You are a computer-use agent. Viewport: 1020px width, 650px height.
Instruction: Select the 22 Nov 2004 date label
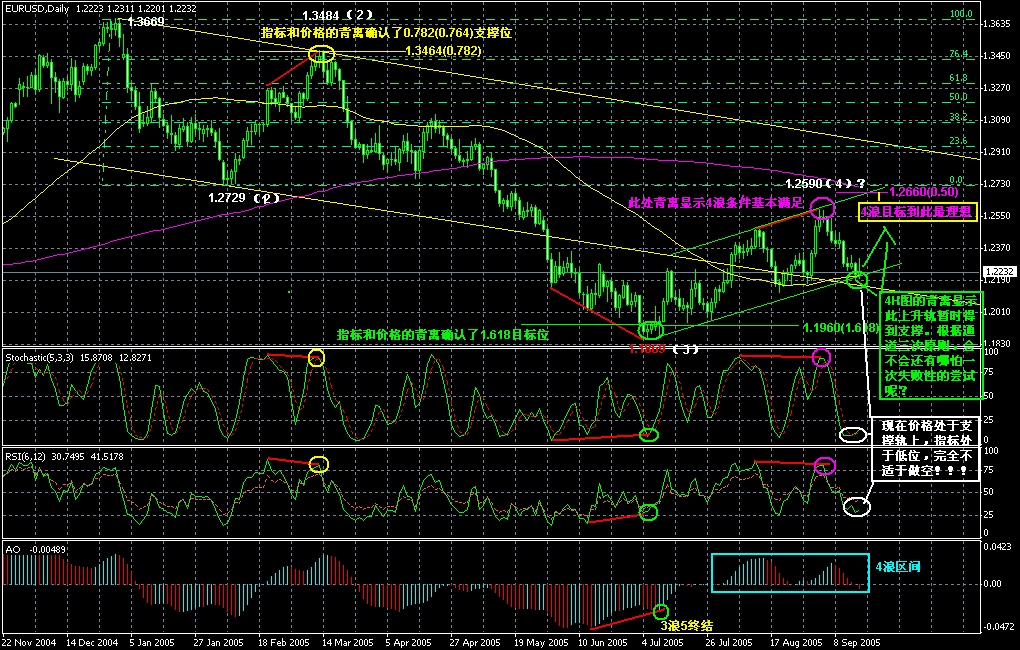point(28,643)
